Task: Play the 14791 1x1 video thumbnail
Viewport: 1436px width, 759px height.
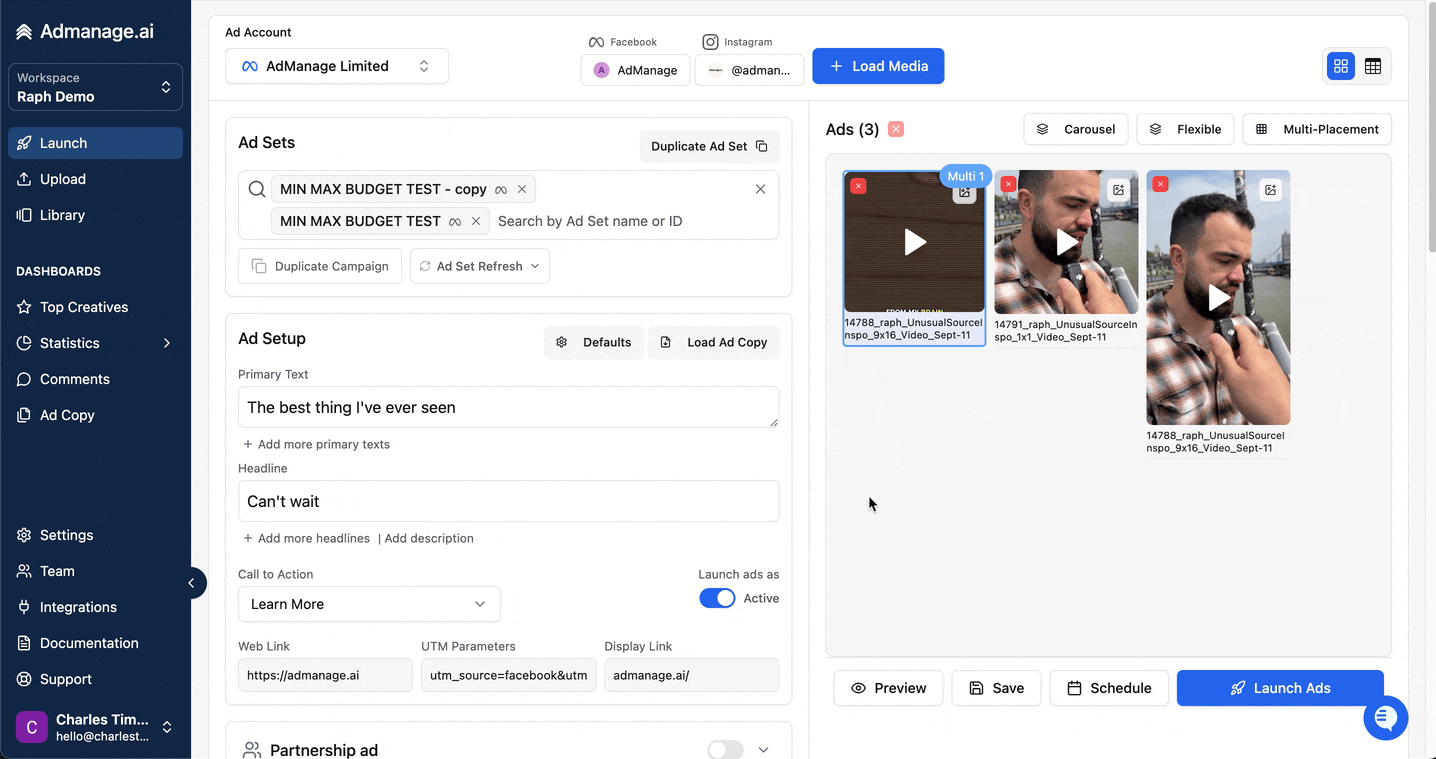Action: click(x=1067, y=242)
